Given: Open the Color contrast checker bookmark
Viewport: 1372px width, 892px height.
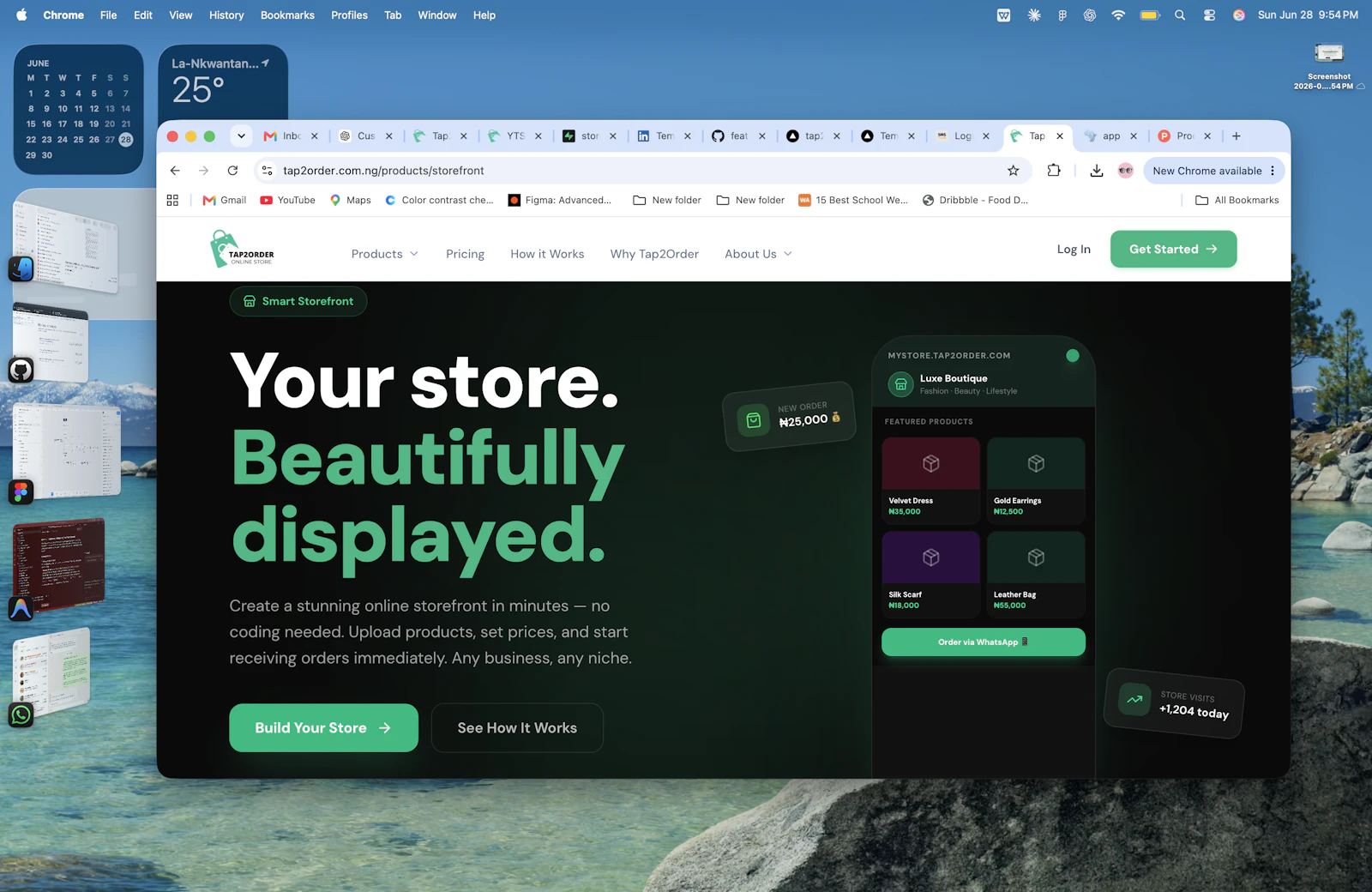Looking at the screenshot, I should click(x=439, y=200).
